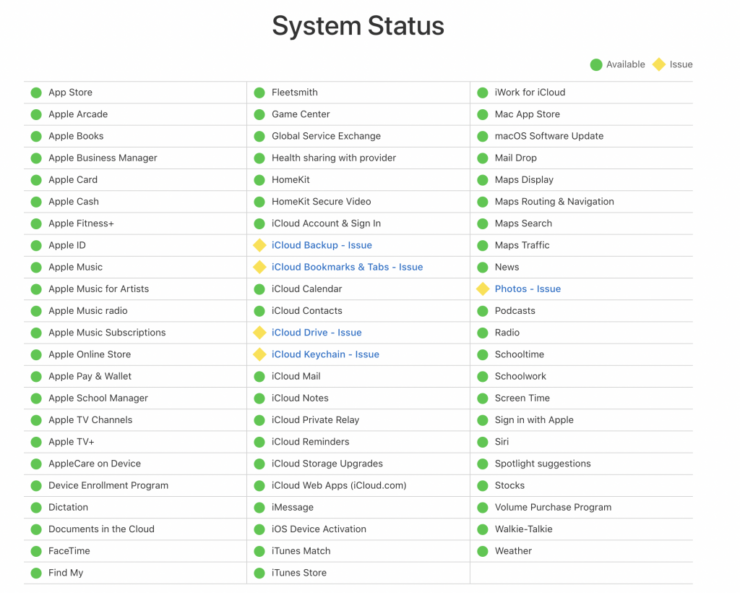Screen dimensions: 740x593
Task: Click yellow issue icon next to Photos
Action: (x=483, y=289)
